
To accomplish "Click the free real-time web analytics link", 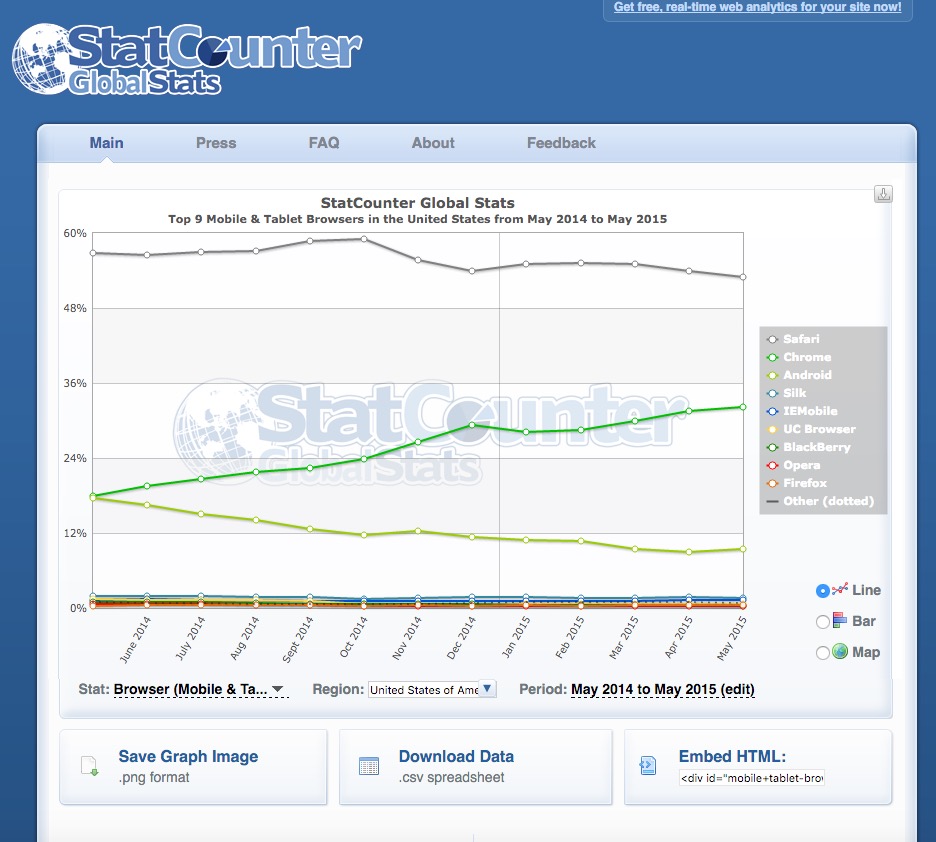I will click(758, 7).
